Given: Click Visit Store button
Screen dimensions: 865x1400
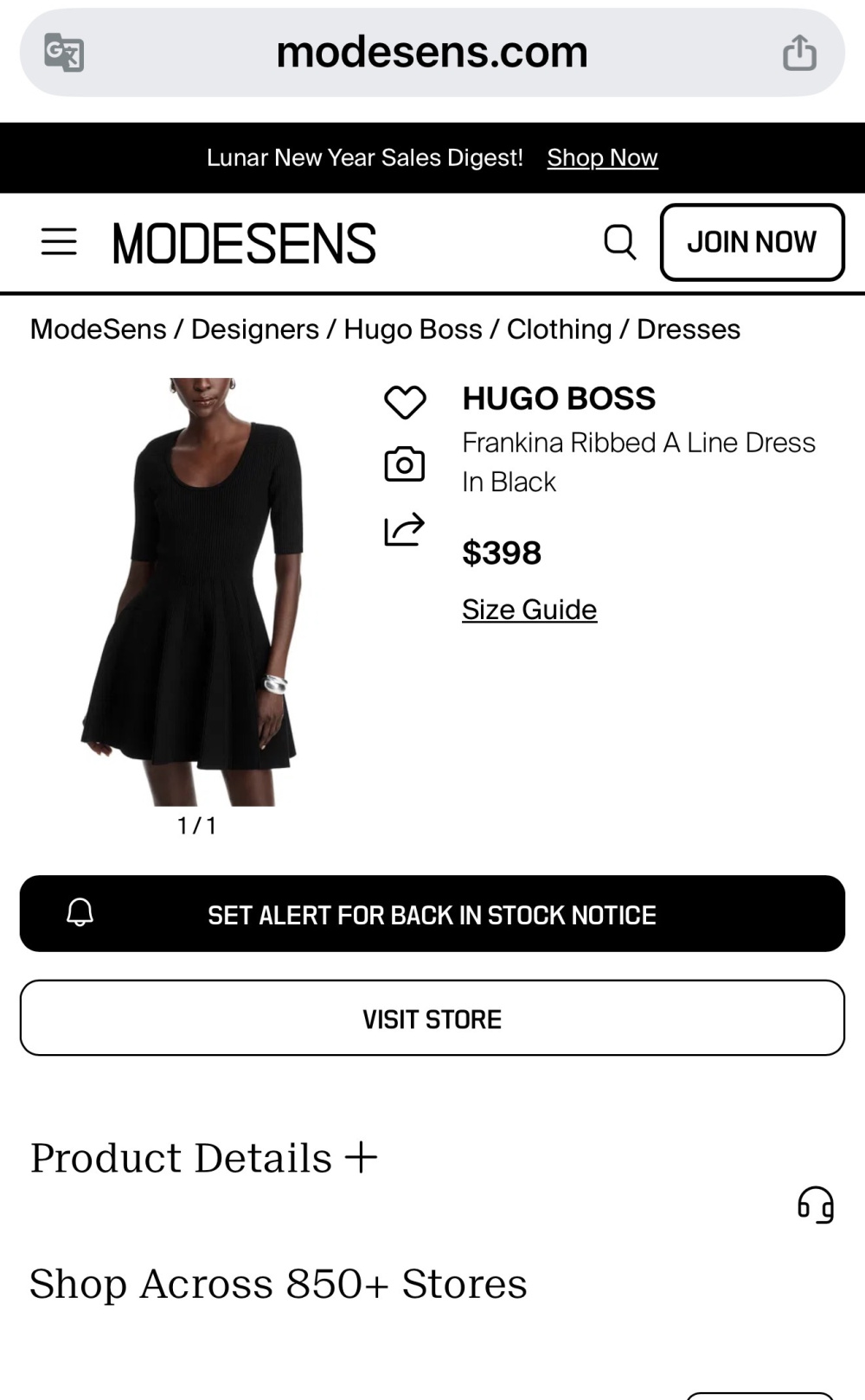Looking at the screenshot, I should coord(432,1018).
